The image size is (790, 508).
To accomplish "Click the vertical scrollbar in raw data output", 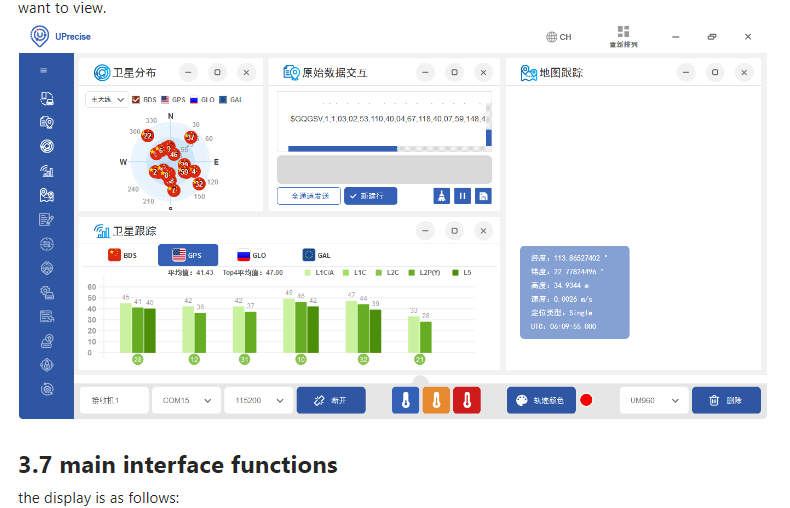I will click(x=489, y=138).
